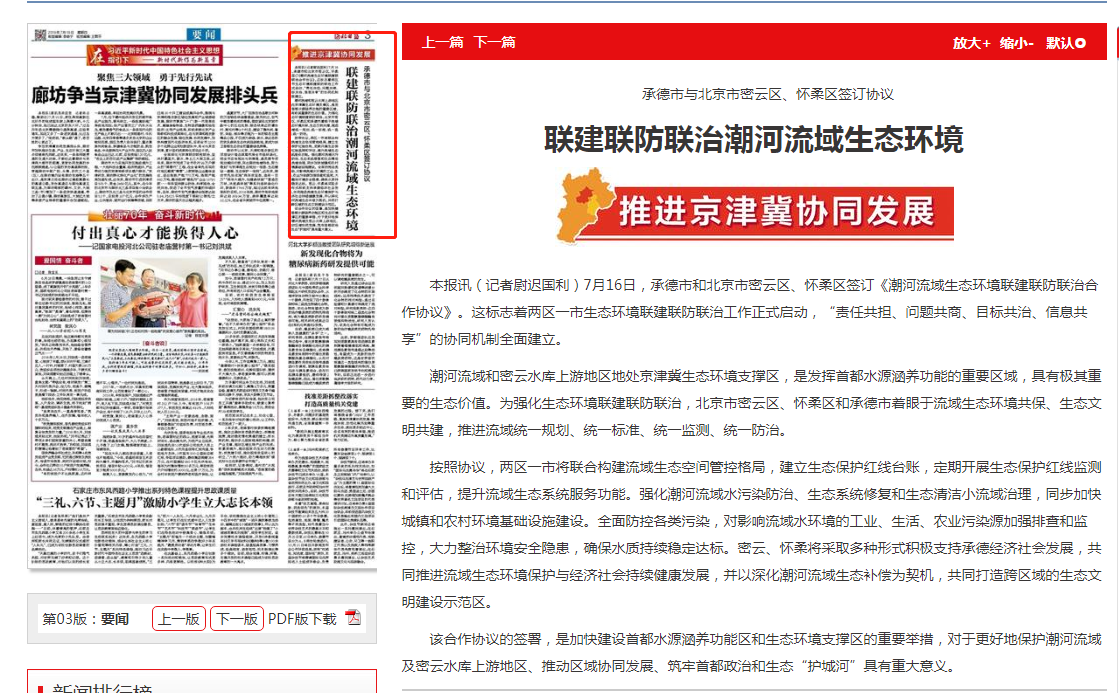Open next page 下一版
This screenshot has width=1119, height=693.
(x=237, y=619)
